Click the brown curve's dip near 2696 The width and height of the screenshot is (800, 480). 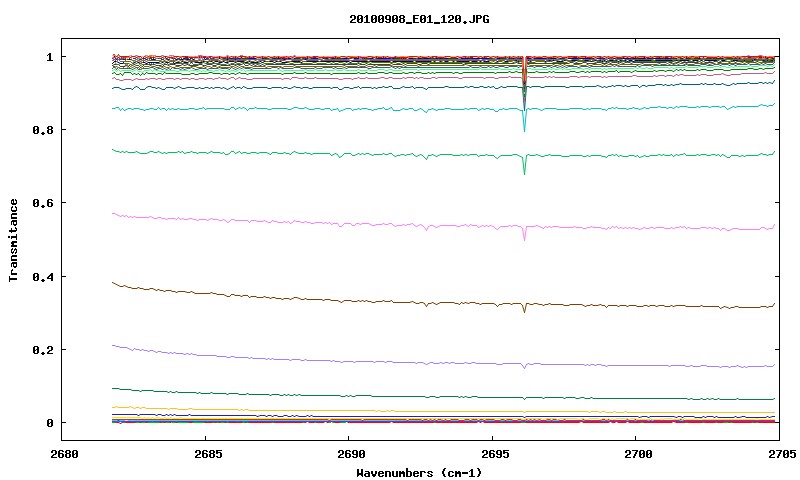[524, 308]
